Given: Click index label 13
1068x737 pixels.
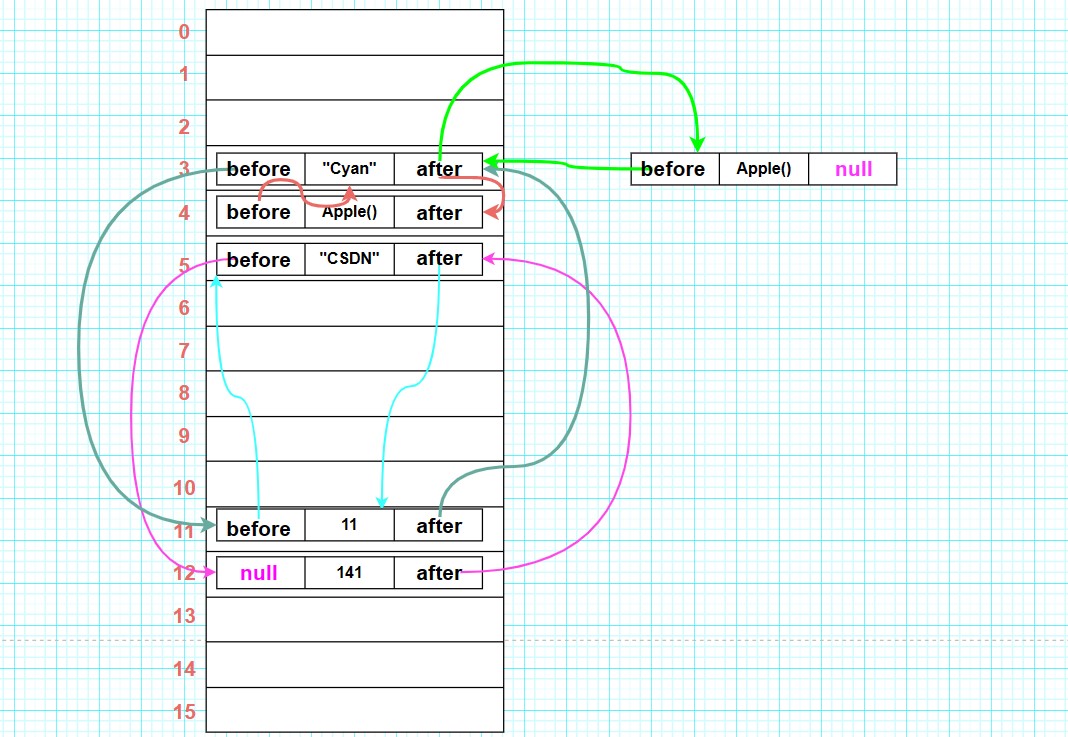Looking at the screenshot, I should pyautogui.click(x=184, y=616).
